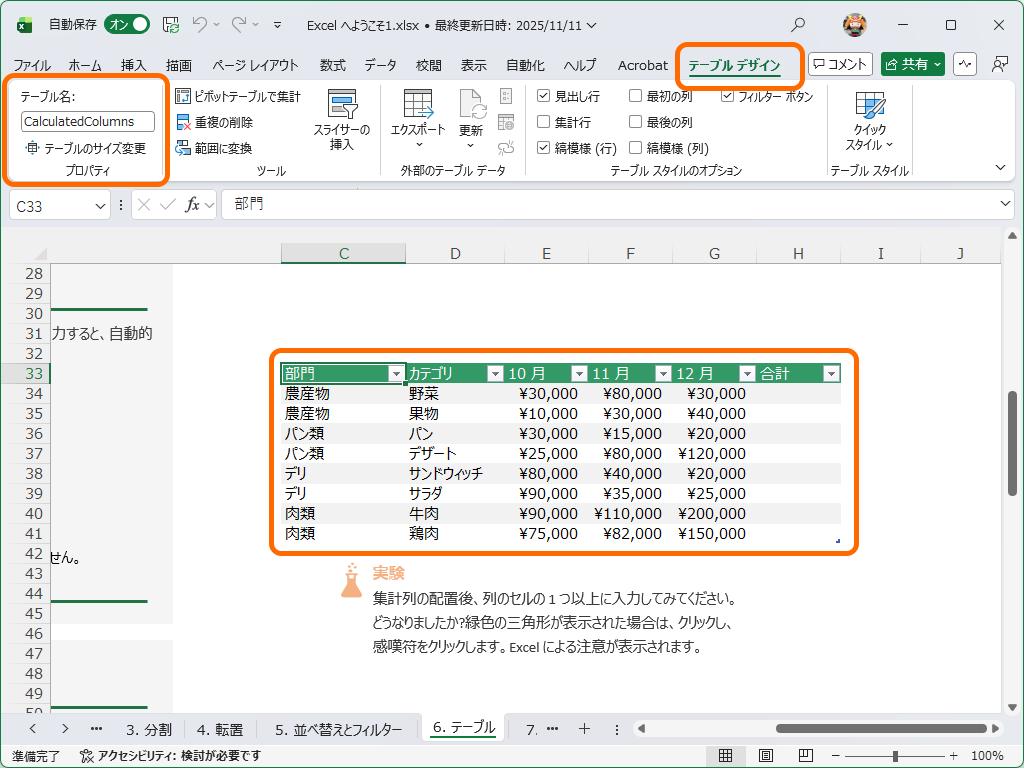The height and width of the screenshot is (768, 1024).
Task: Switch to sheet tab 4. 転置
Action: click(x=220, y=729)
